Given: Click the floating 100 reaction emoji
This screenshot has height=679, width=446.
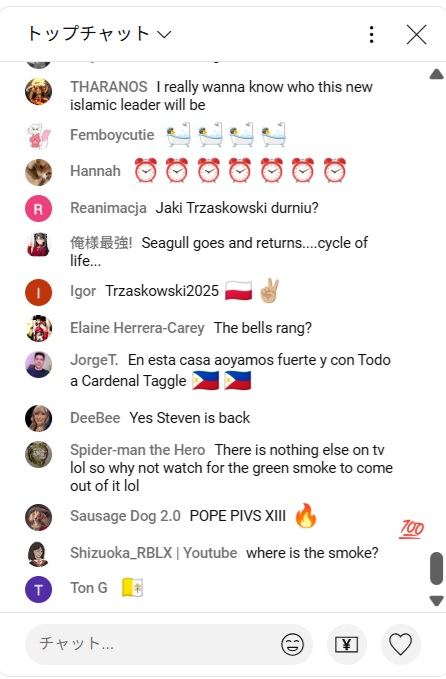Looking at the screenshot, I should (412, 529).
